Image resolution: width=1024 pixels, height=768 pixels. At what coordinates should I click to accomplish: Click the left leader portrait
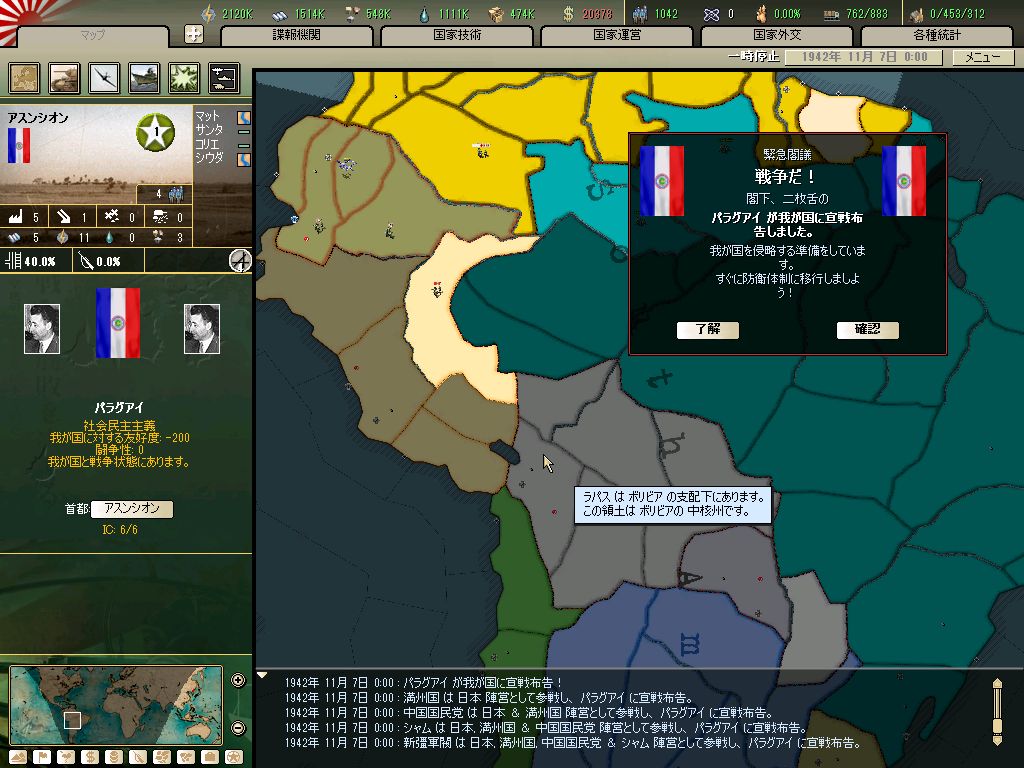pos(42,328)
